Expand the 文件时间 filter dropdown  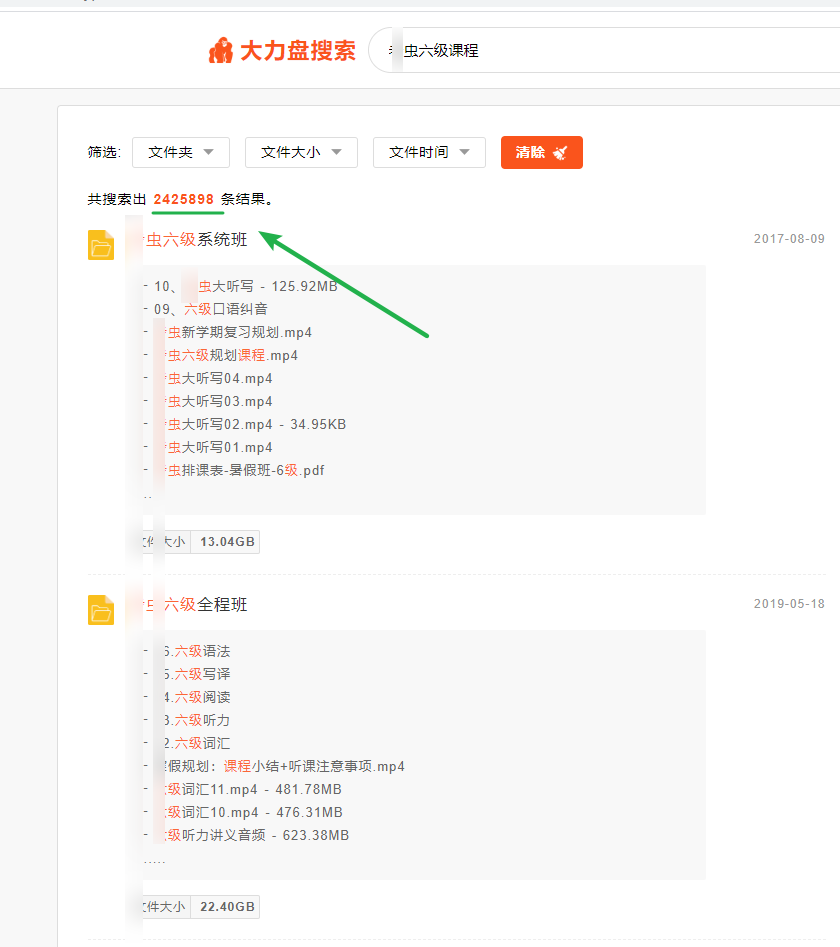429,152
